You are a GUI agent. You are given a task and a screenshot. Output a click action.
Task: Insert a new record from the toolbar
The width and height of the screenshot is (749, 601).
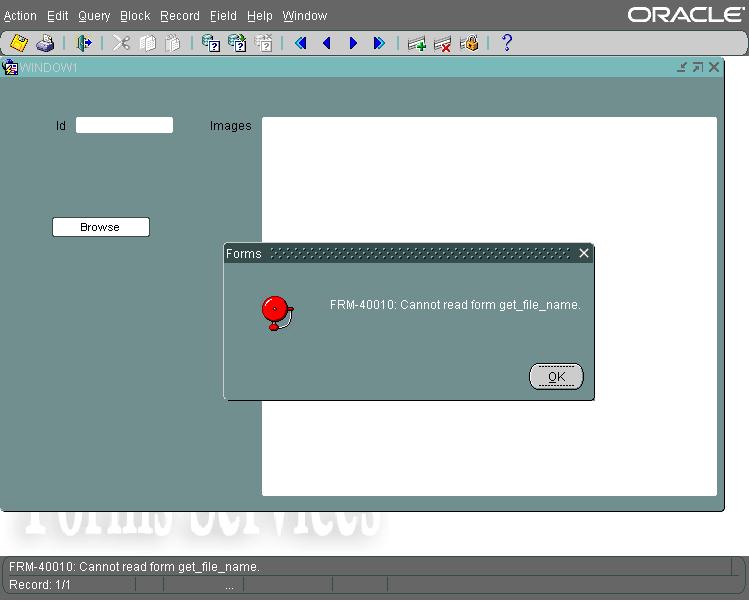coord(417,43)
